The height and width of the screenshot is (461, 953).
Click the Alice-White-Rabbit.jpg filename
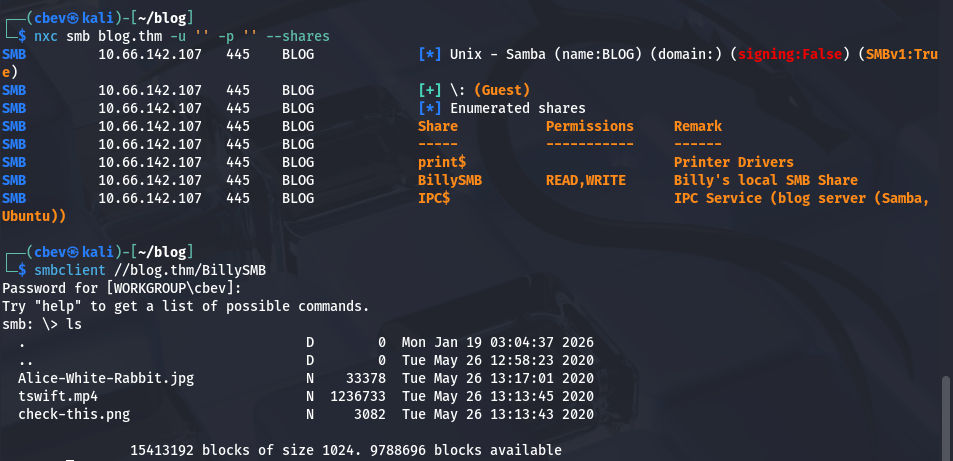point(105,378)
